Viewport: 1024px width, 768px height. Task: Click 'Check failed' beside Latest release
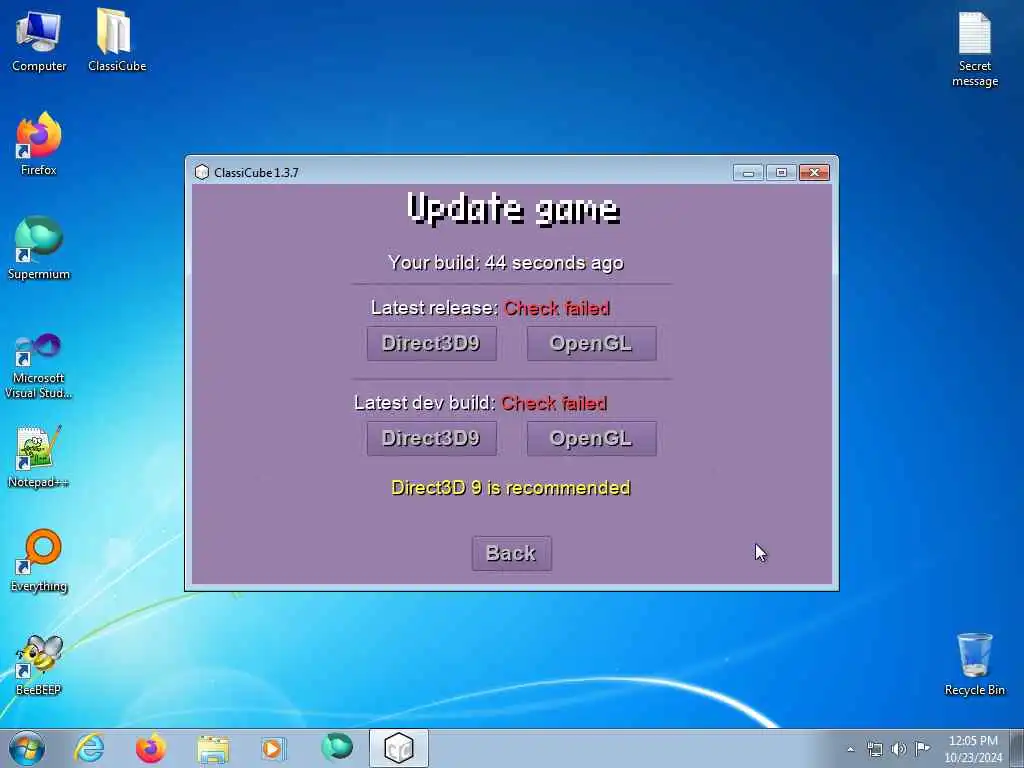(556, 308)
